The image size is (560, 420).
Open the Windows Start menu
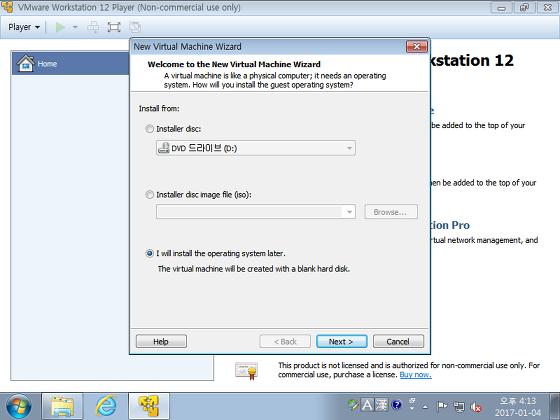click(19, 406)
